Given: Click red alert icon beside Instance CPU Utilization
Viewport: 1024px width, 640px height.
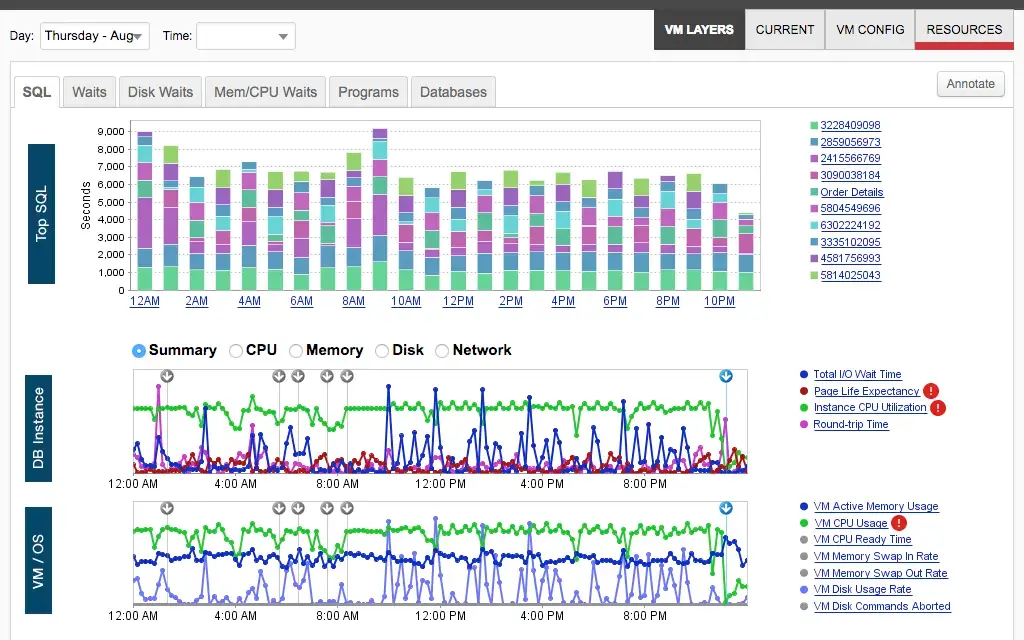Looking at the screenshot, I should coord(937,408).
